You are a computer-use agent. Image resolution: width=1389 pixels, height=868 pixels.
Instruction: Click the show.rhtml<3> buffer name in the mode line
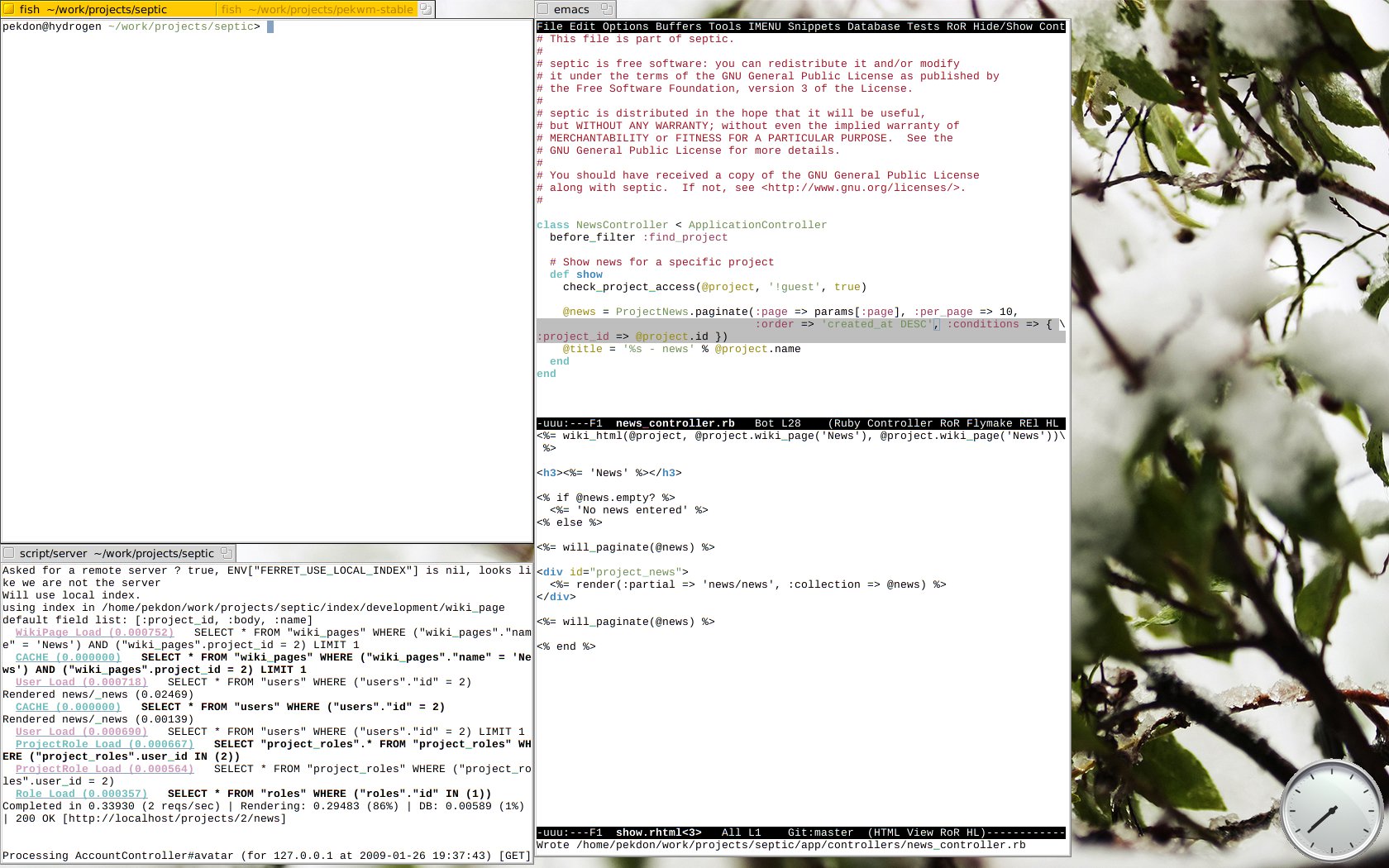pyautogui.click(x=659, y=832)
